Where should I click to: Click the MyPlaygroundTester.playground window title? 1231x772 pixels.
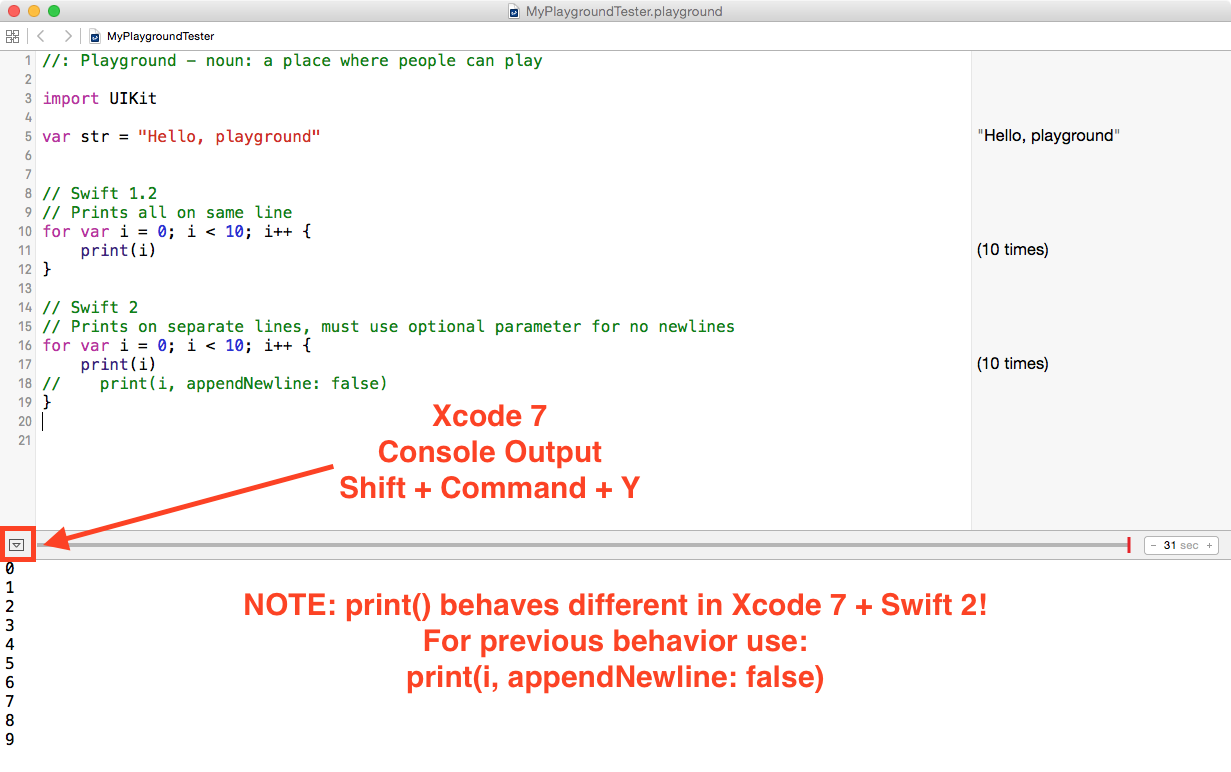(x=624, y=12)
